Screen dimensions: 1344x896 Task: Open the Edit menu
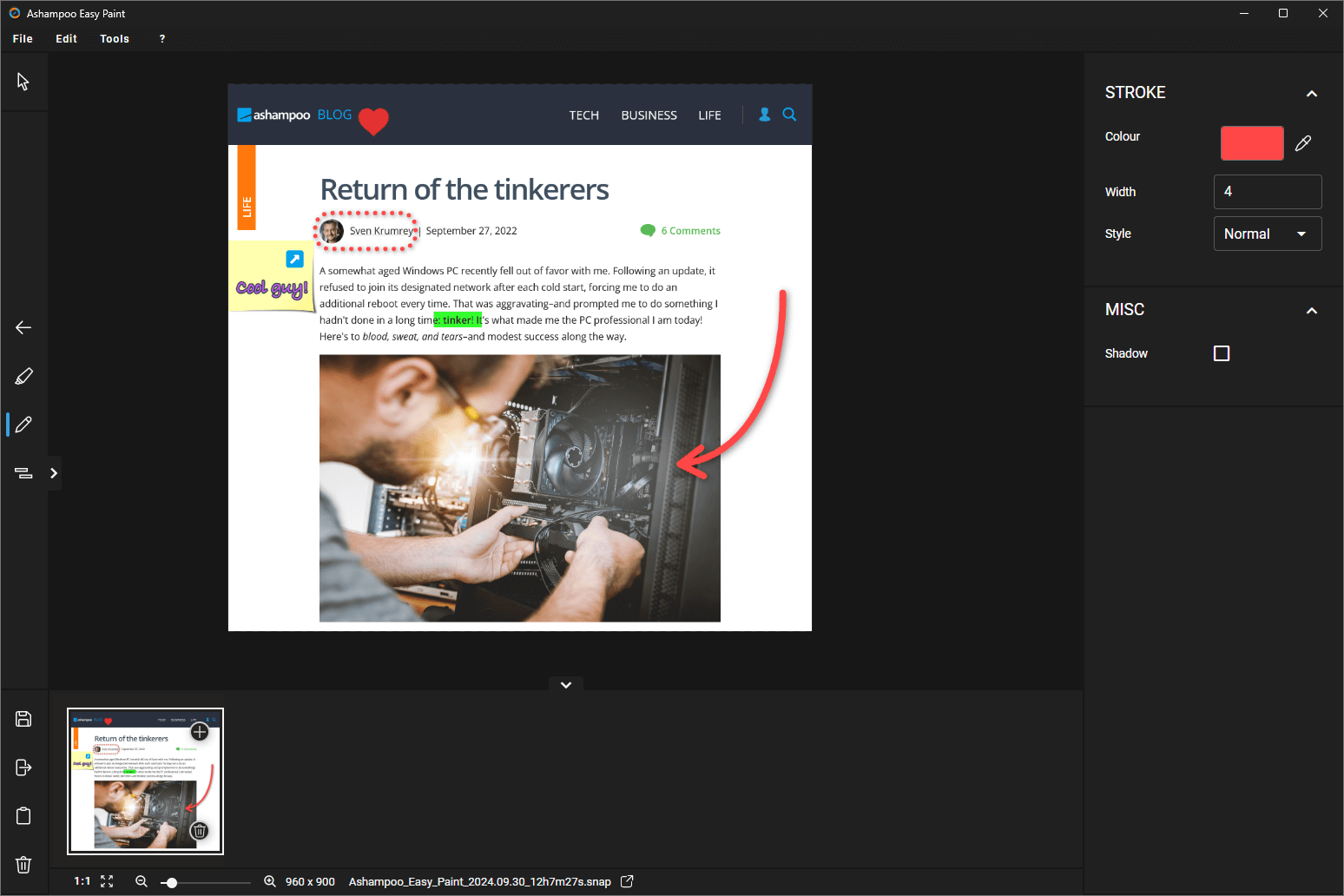66,39
